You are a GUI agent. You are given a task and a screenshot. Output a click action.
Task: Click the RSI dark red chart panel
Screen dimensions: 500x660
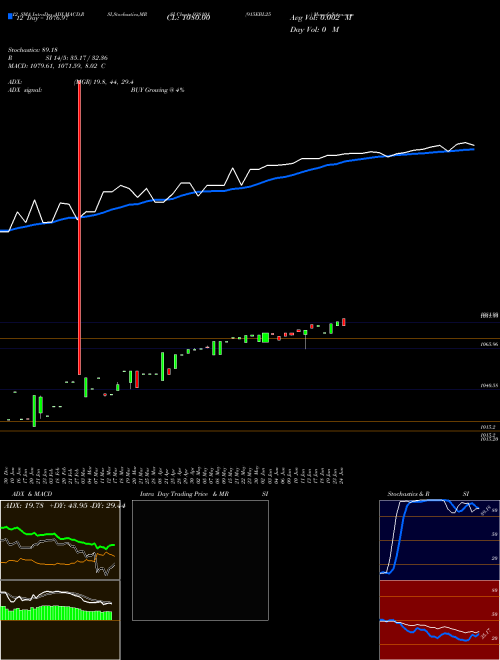(439, 620)
